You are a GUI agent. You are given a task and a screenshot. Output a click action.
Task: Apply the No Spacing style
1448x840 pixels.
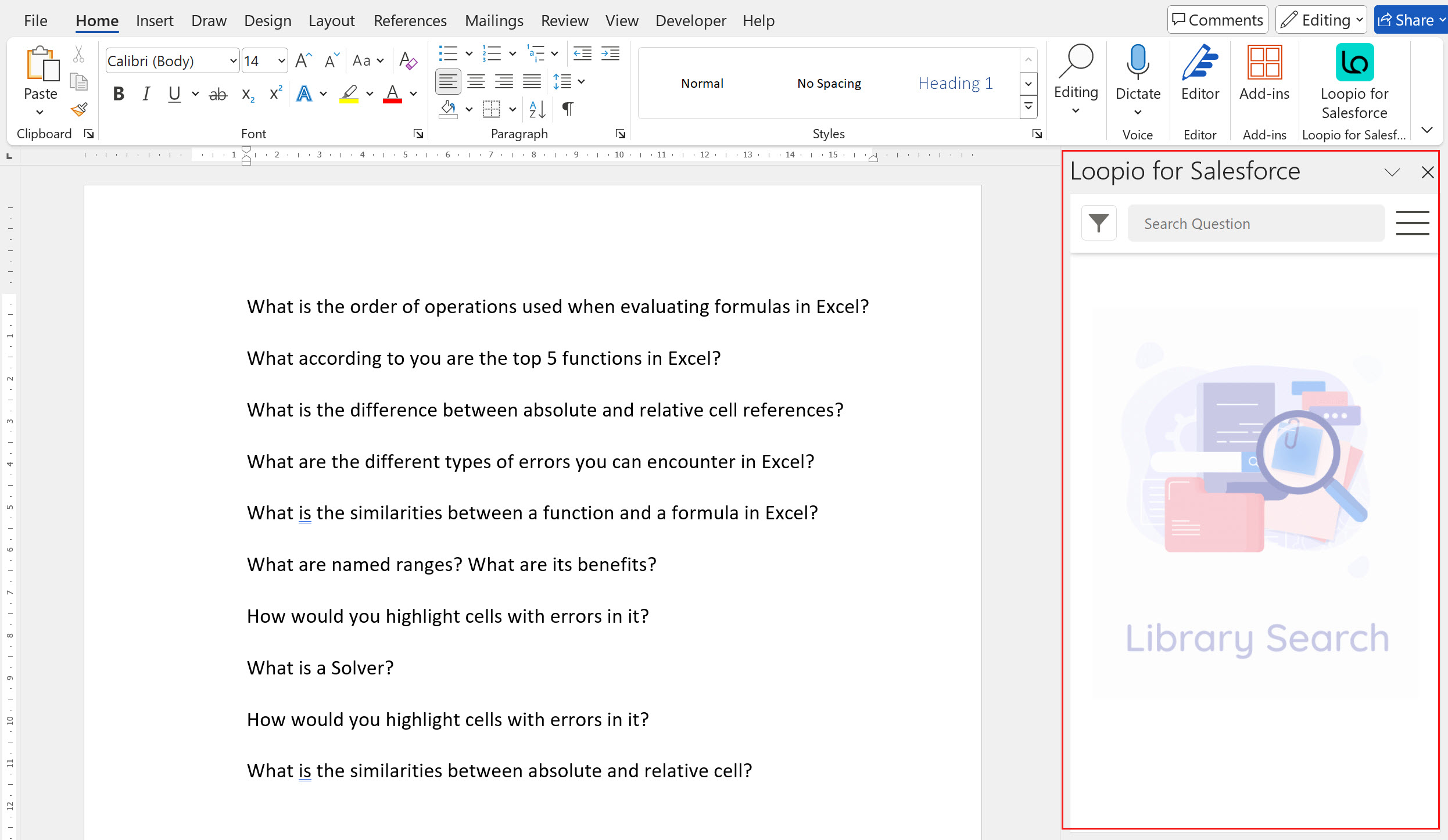[x=829, y=83]
